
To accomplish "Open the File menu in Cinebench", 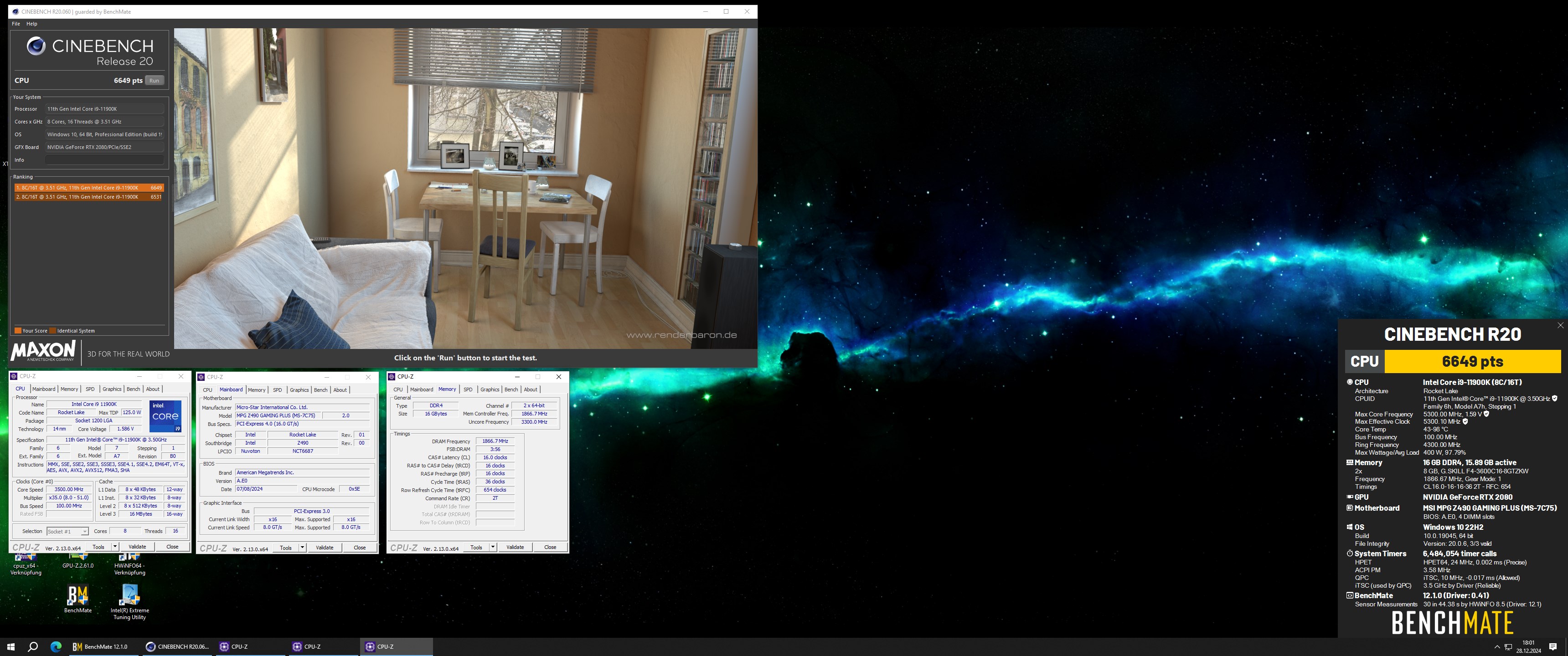I will pos(16,24).
